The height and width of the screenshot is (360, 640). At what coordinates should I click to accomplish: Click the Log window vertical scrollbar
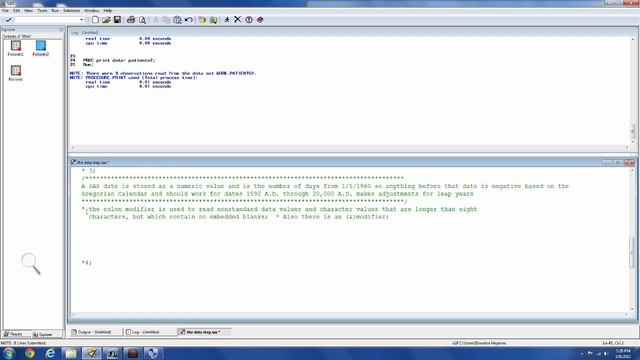point(633,90)
